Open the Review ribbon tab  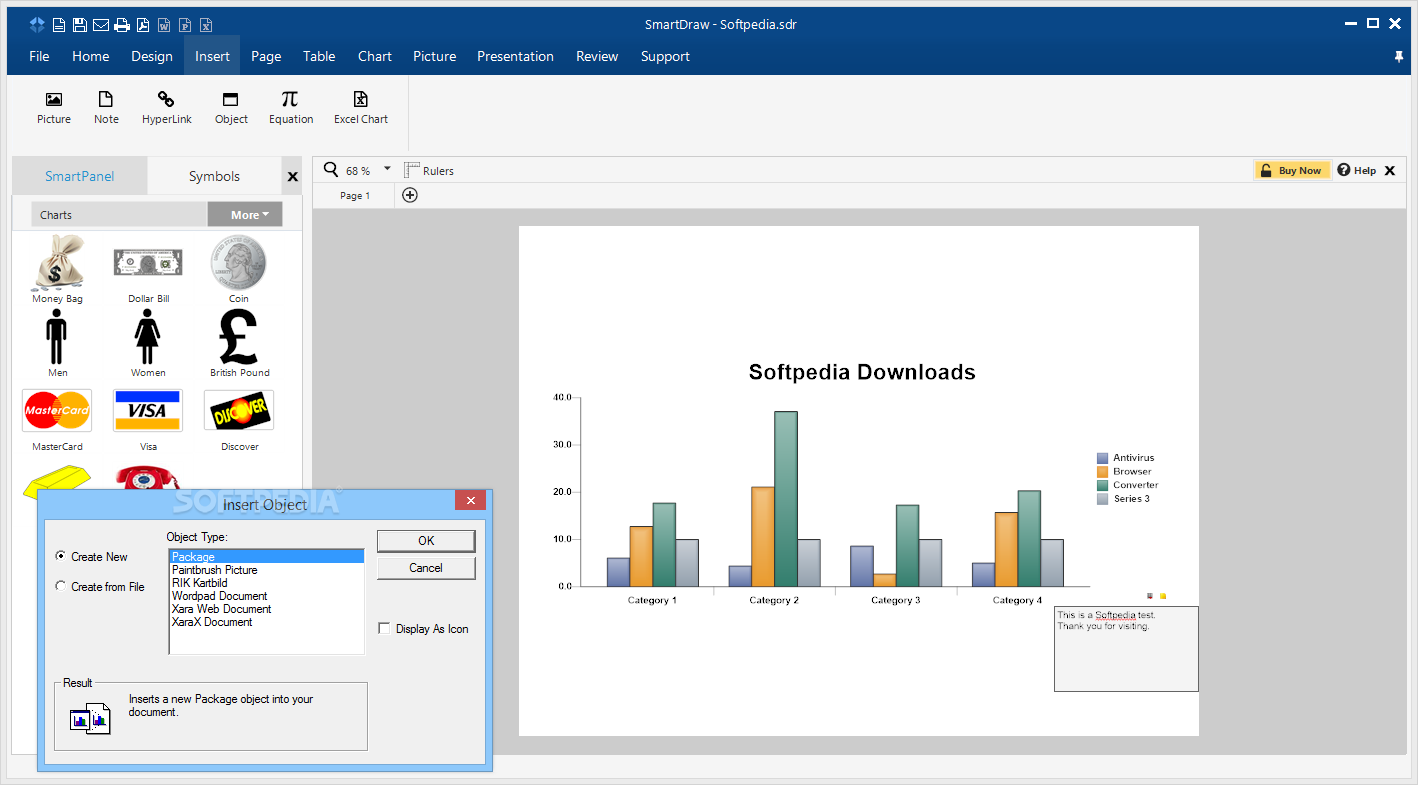coord(597,56)
